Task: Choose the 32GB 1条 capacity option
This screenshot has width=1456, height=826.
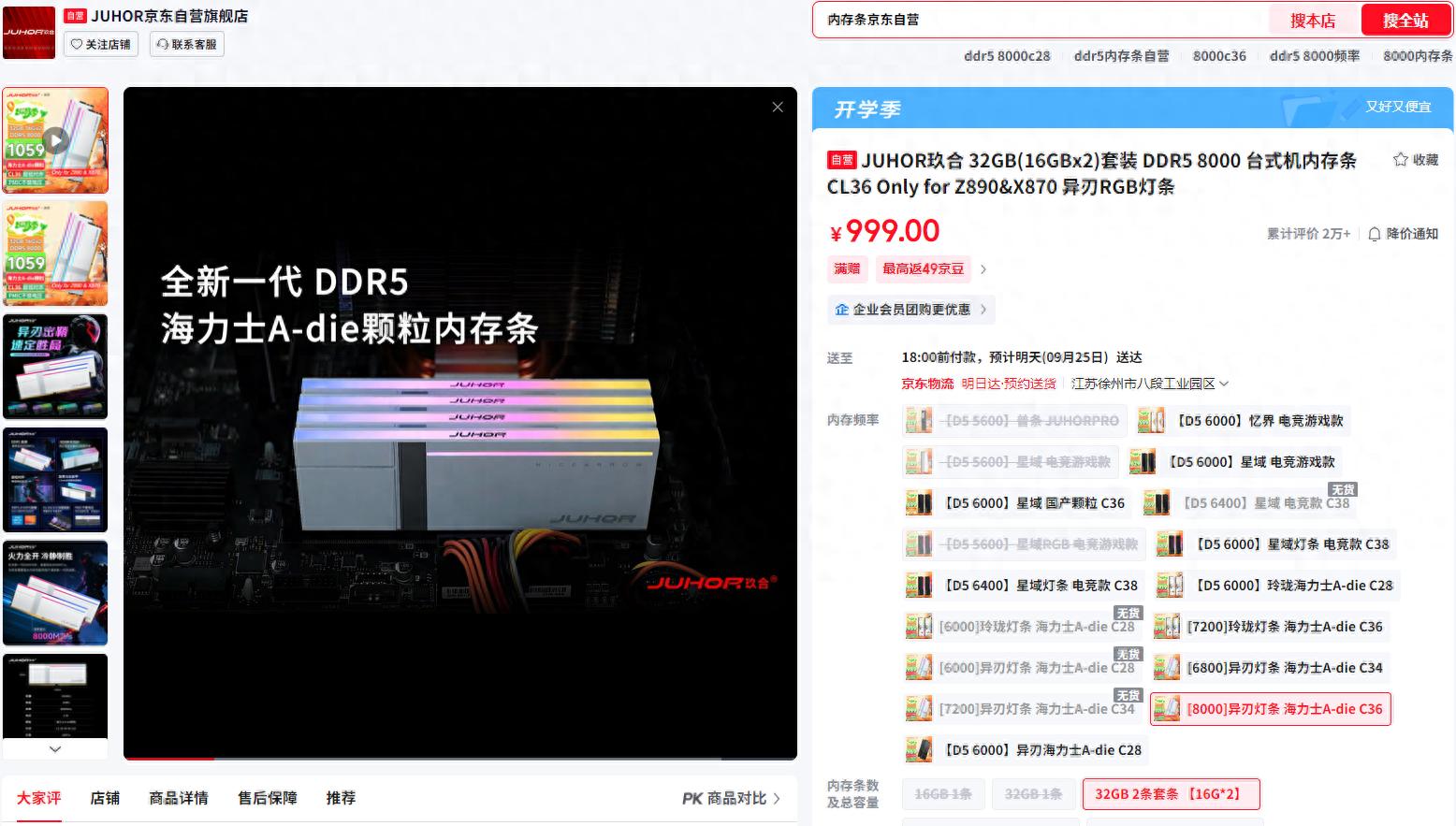Action: [1032, 794]
